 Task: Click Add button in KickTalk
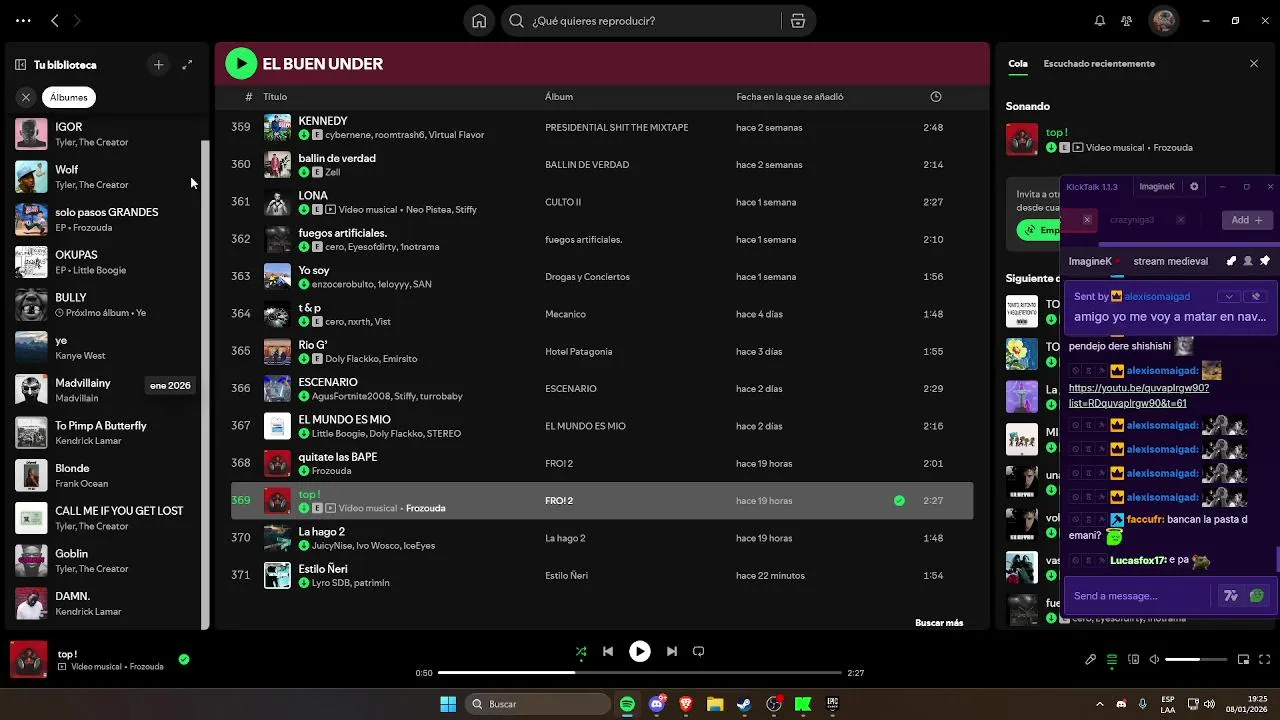[1247, 220]
